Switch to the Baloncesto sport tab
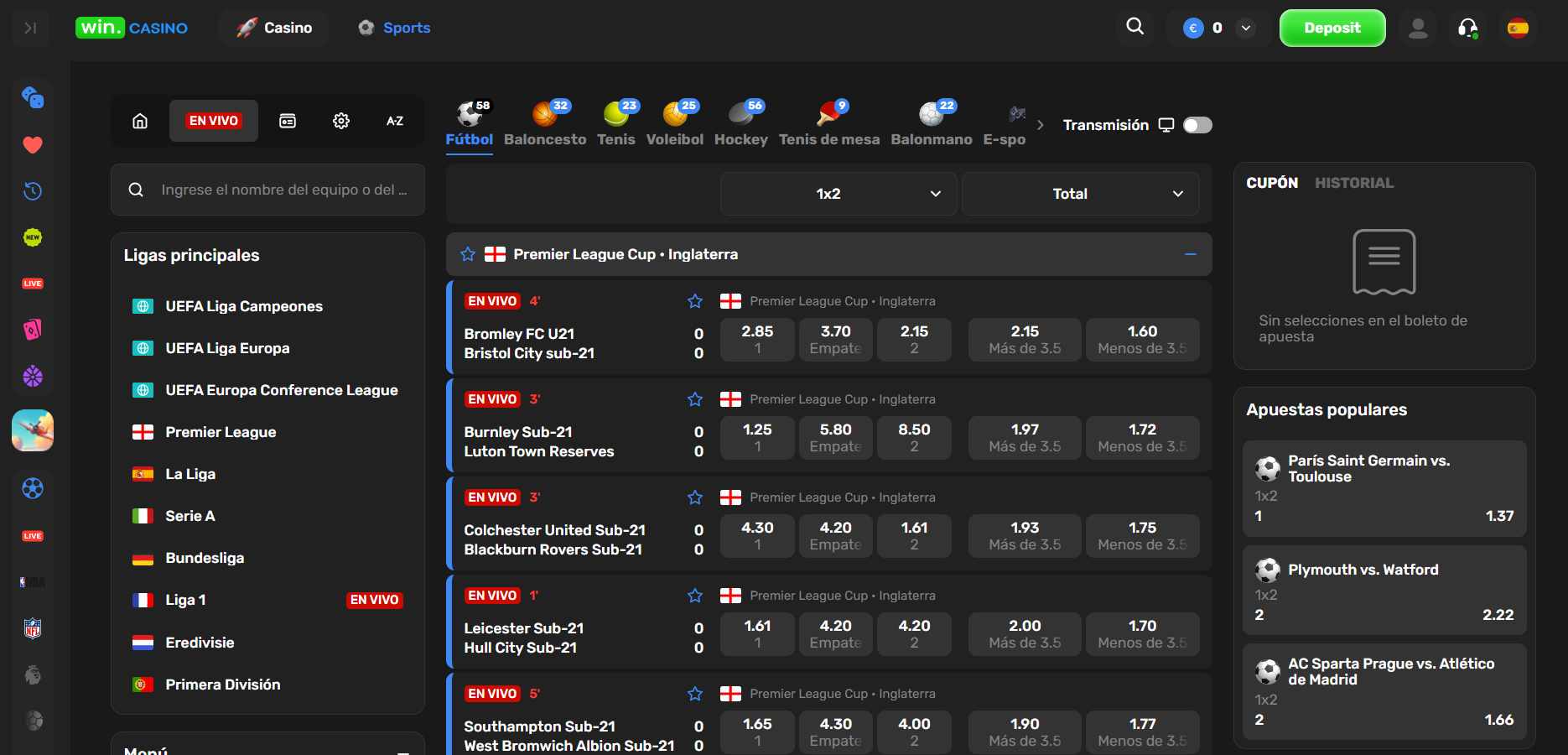This screenshot has height=755, width=1568. tap(545, 123)
